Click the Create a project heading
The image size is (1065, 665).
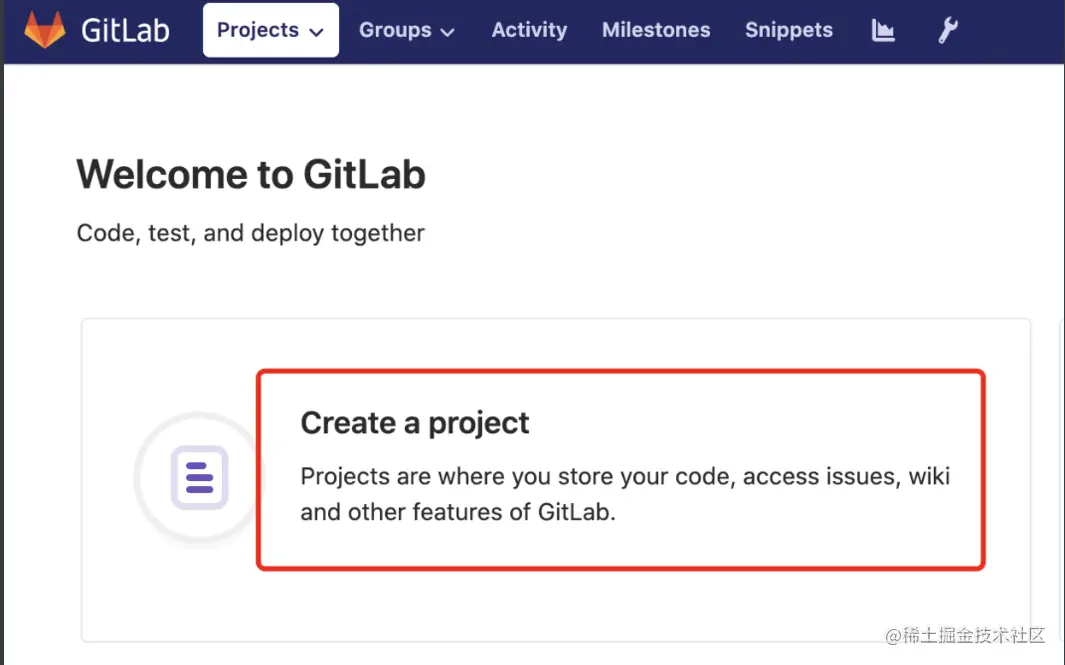coord(415,423)
